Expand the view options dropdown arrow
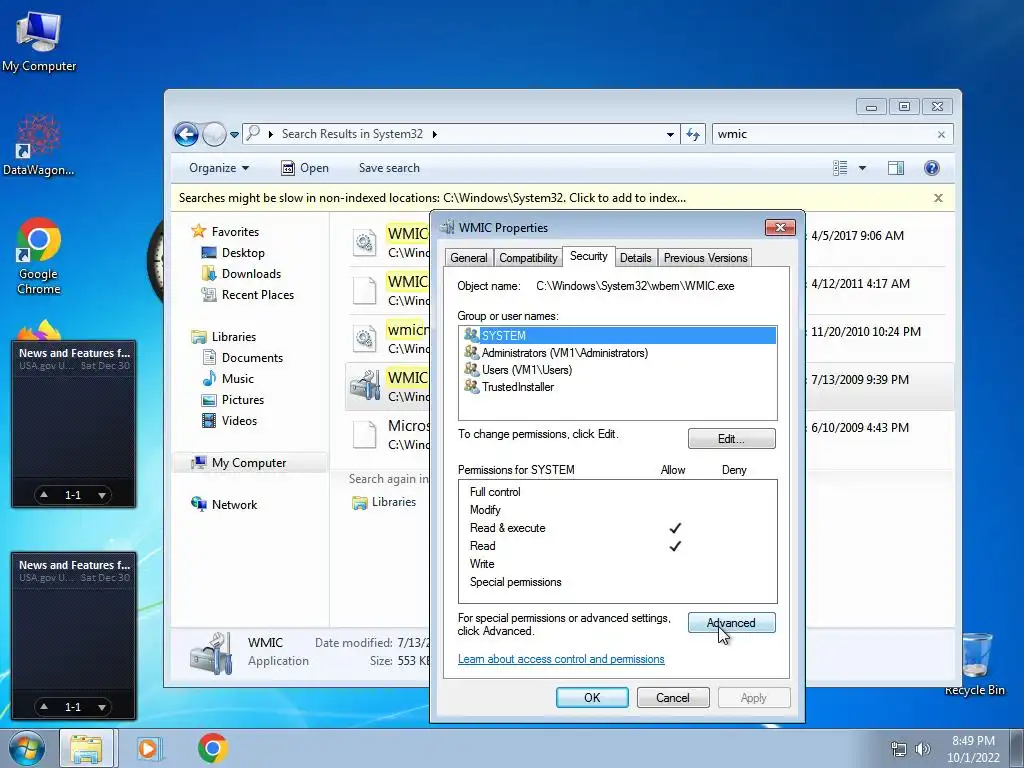 tap(862, 168)
